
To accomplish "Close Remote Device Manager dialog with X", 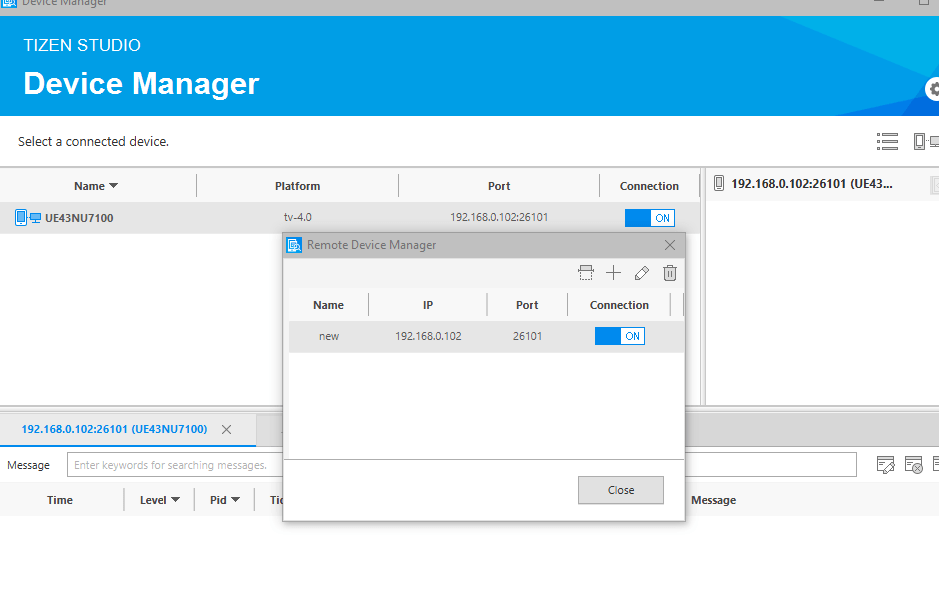I will click(x=670, y=245).
